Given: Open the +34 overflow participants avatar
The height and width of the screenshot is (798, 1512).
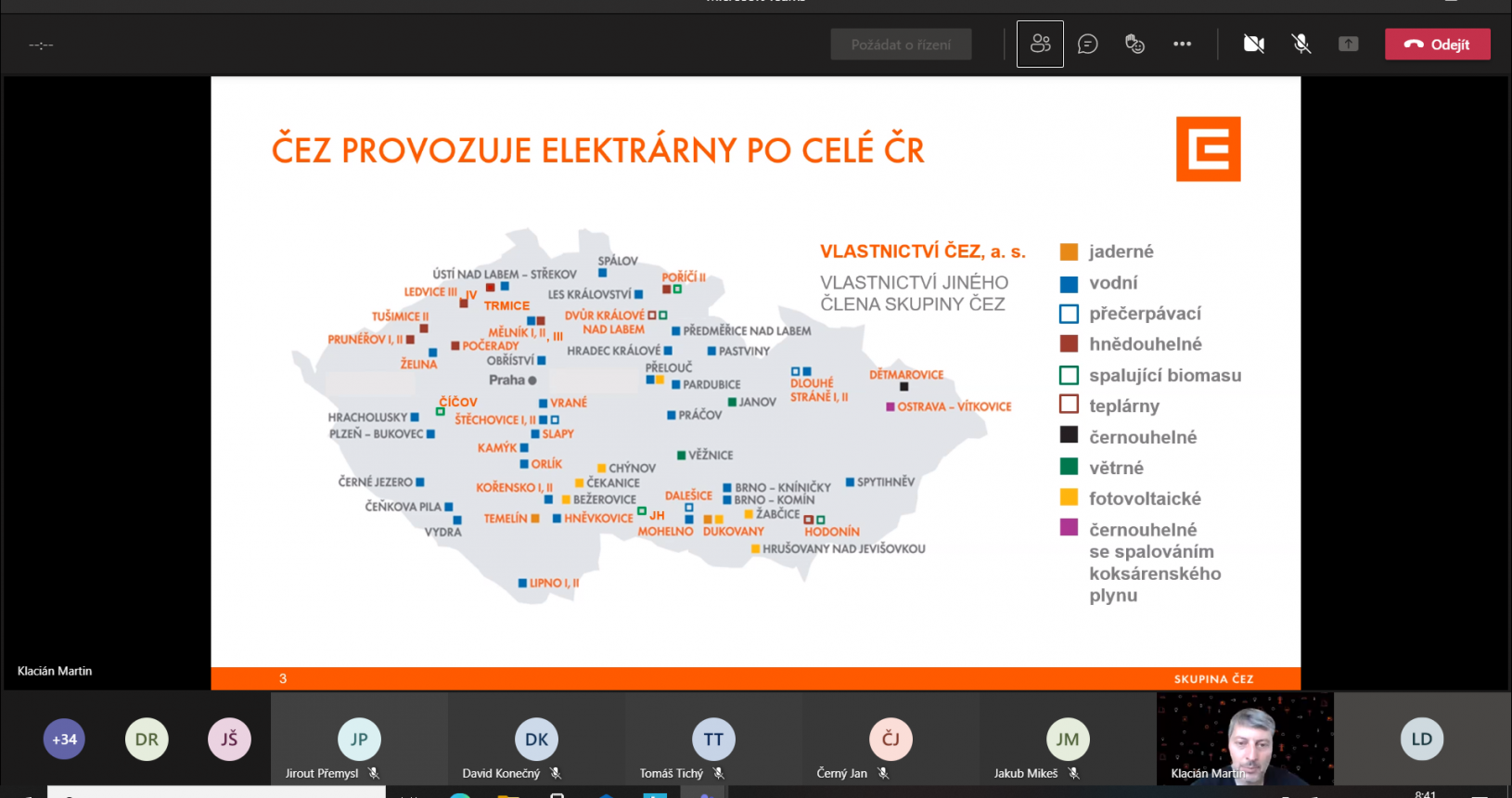Looking at the screenshot, I should coord(64,740).
